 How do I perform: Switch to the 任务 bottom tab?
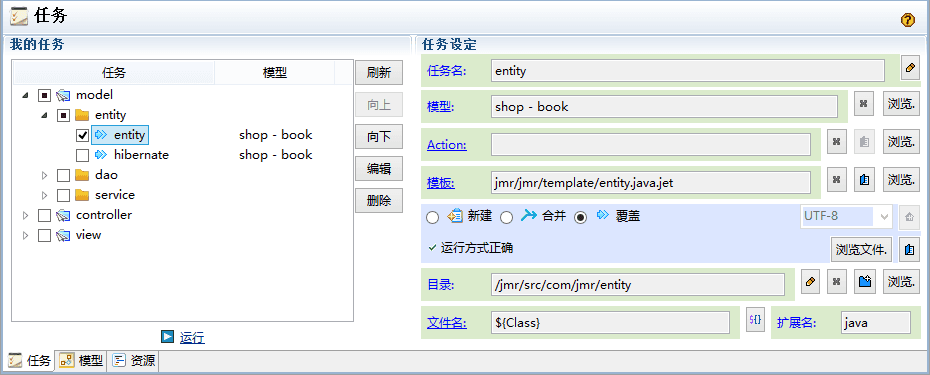pyautogui.click(x=31, y=360)
